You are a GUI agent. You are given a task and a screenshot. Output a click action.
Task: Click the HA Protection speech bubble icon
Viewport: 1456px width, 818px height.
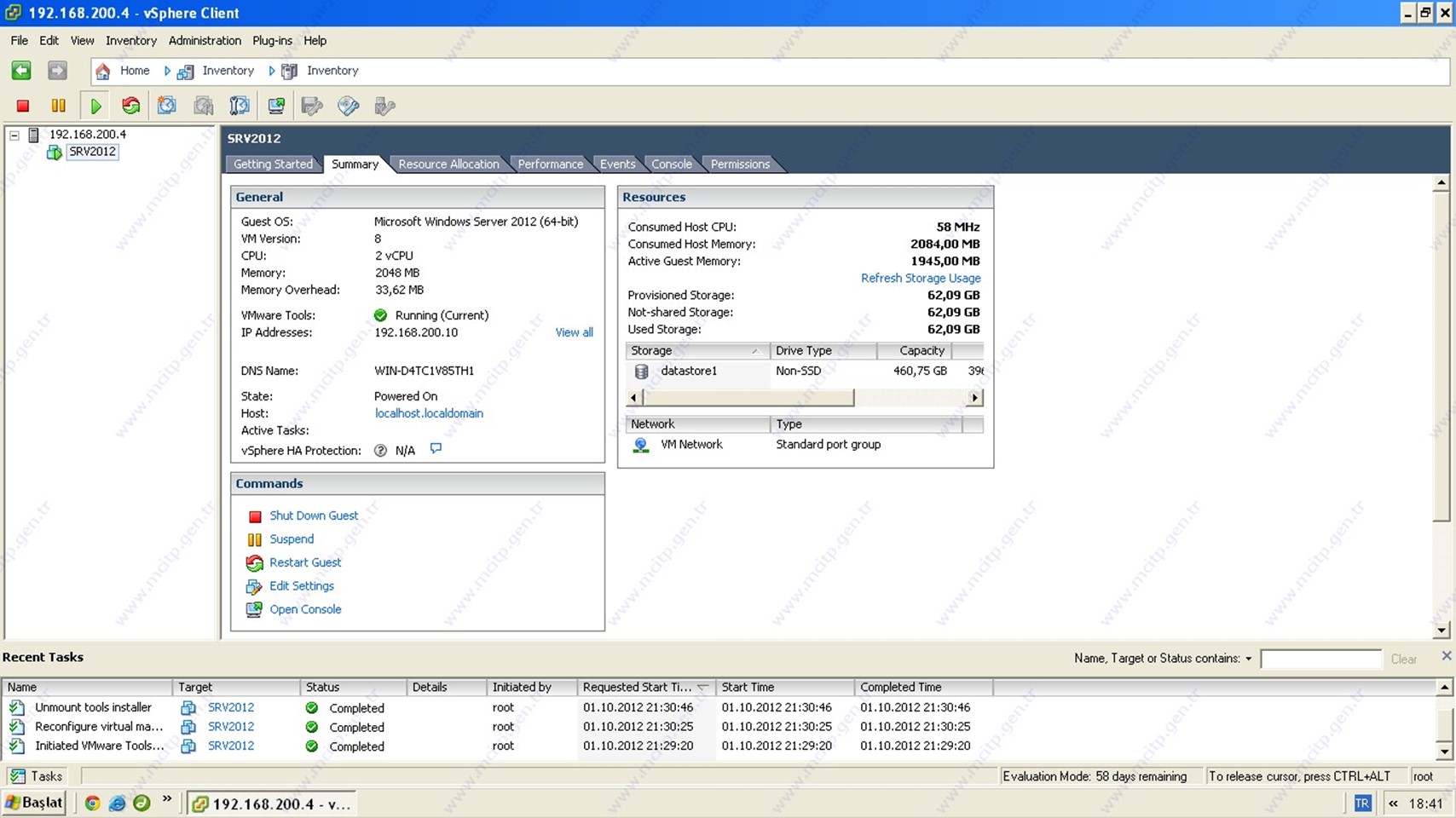click(436, 448)
